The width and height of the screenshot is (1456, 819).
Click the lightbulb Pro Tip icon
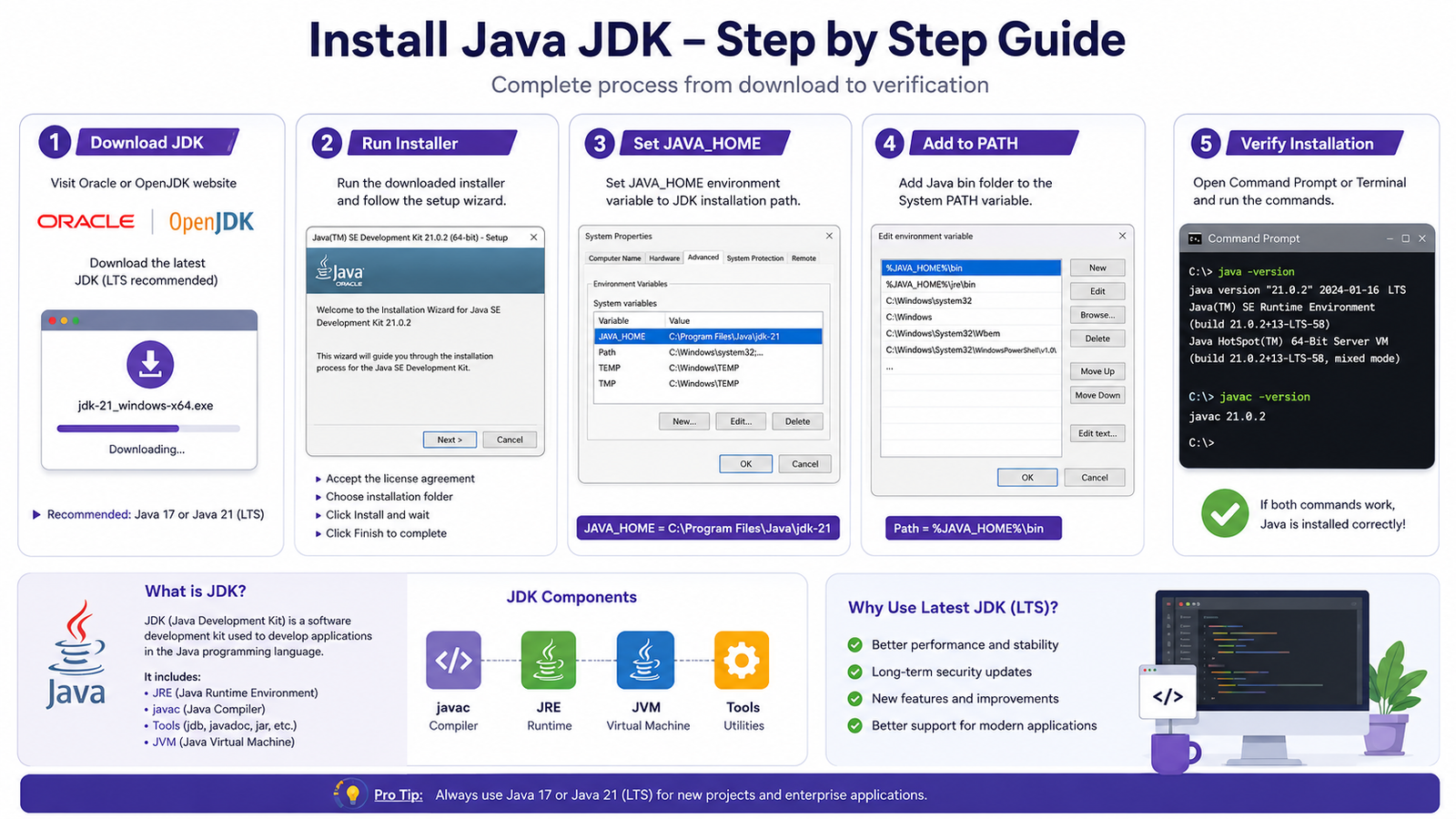(x=351, y=794)
